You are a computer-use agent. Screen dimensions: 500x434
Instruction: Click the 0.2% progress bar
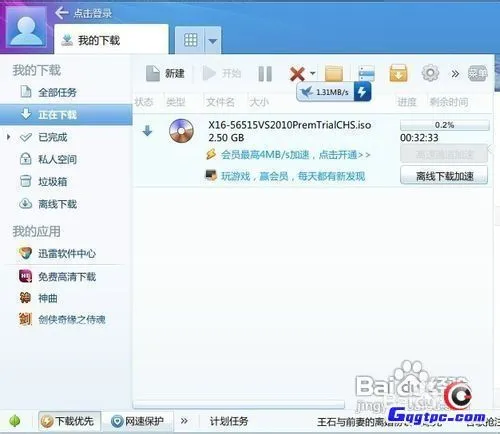445,125
